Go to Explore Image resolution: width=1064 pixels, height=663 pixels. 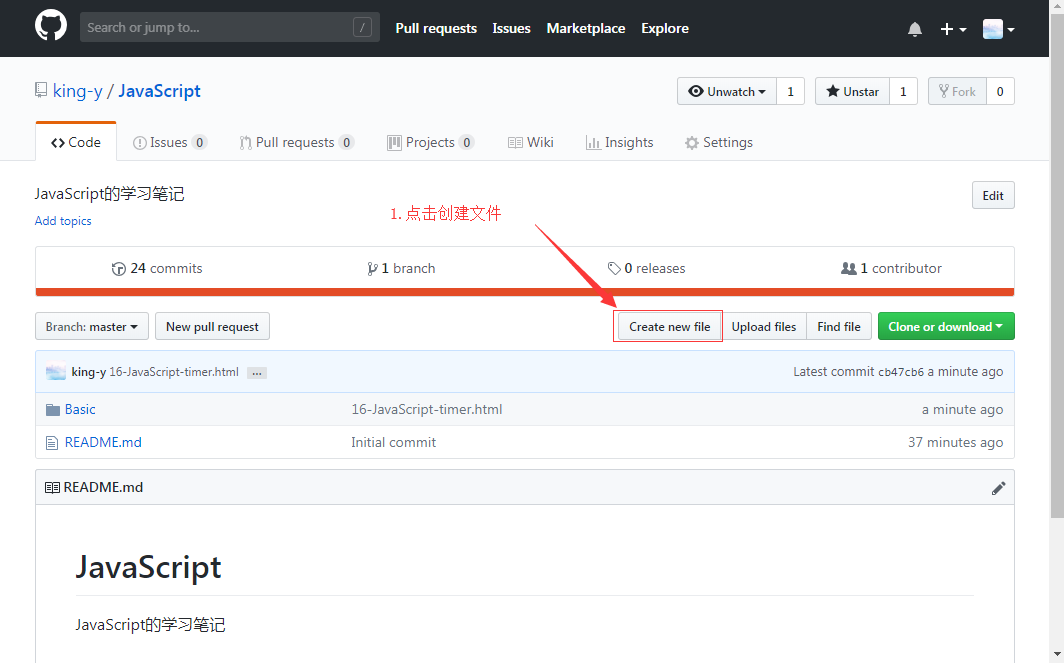click(665, 28)
